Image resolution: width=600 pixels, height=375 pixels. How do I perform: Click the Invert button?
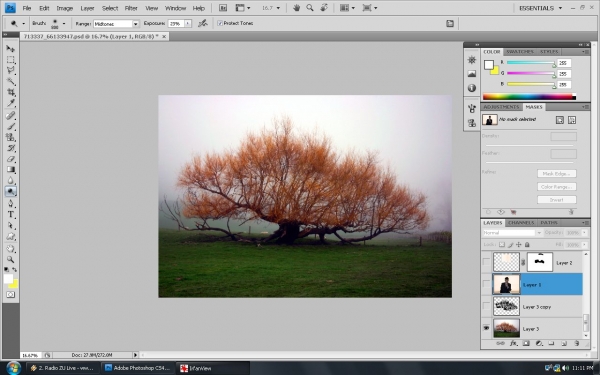[557, 200]
